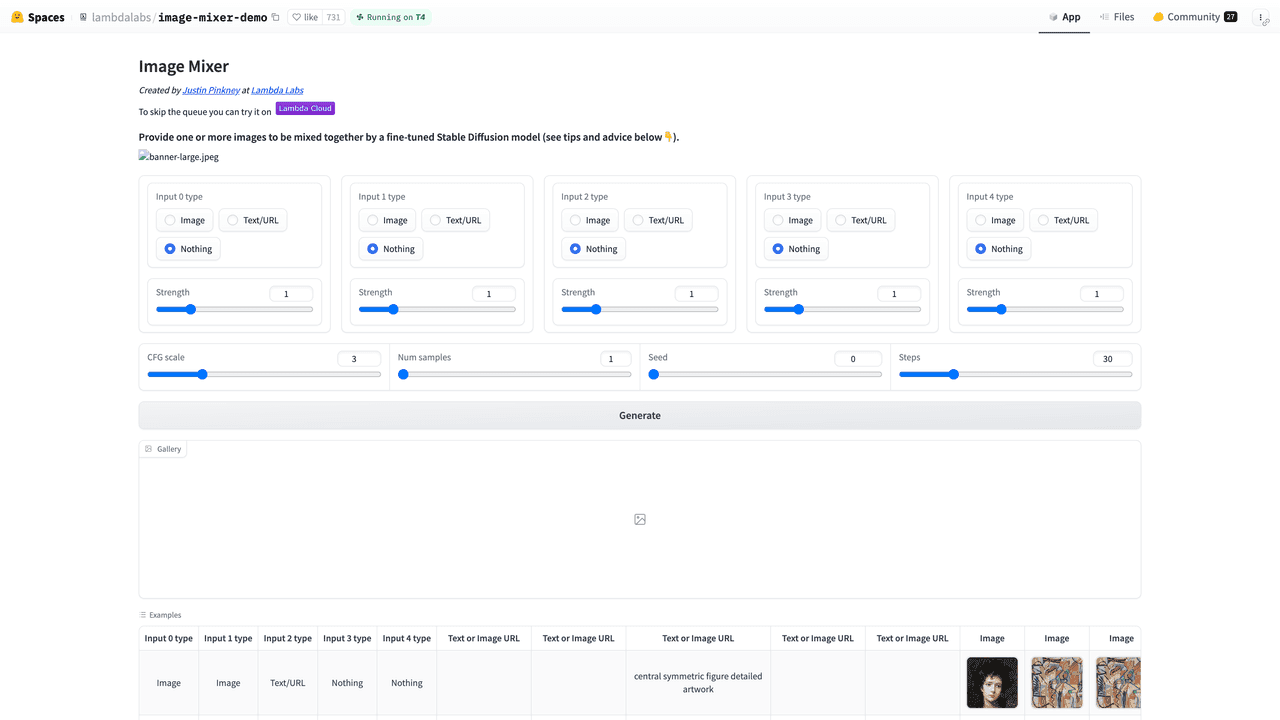Click the broken banner-large.jpeg image
1280x720 pixels.
pos(179,157)
